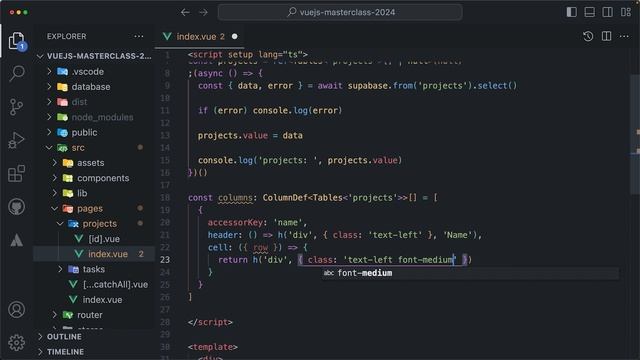Viewport: 640px width, 360px height.
Task: Open the Accounts menu
Action: point(16,310)
